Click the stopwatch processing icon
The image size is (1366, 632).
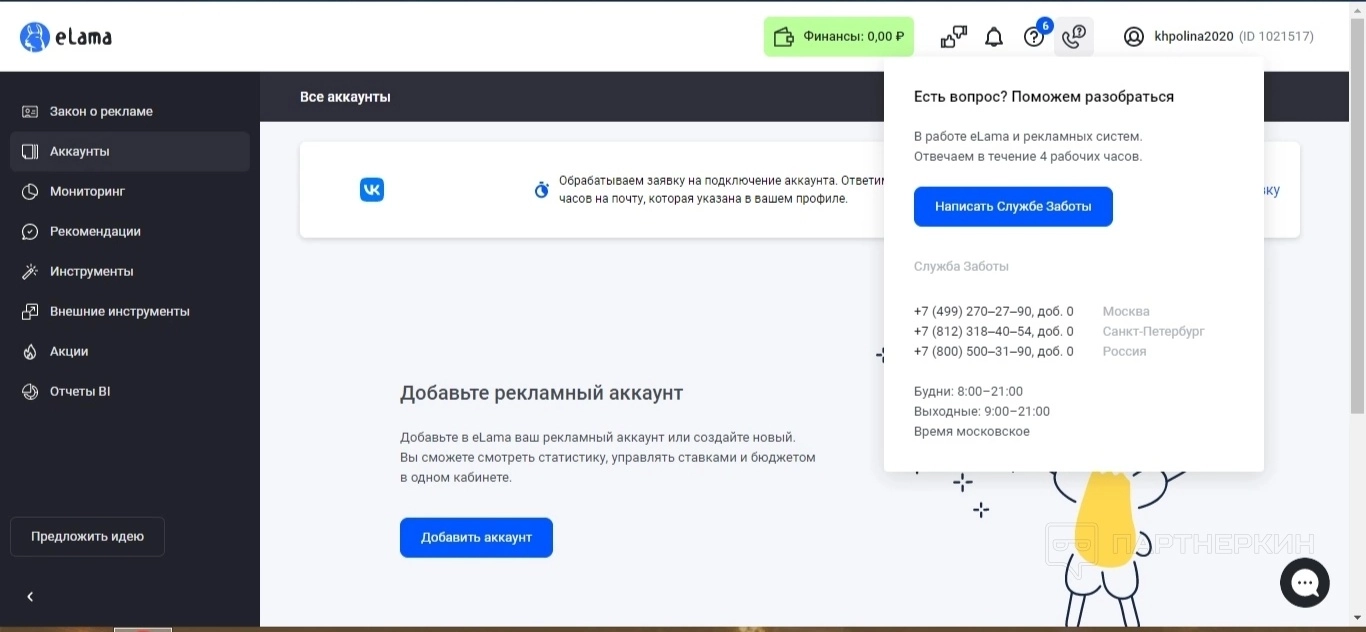click(x=541, y=190)
